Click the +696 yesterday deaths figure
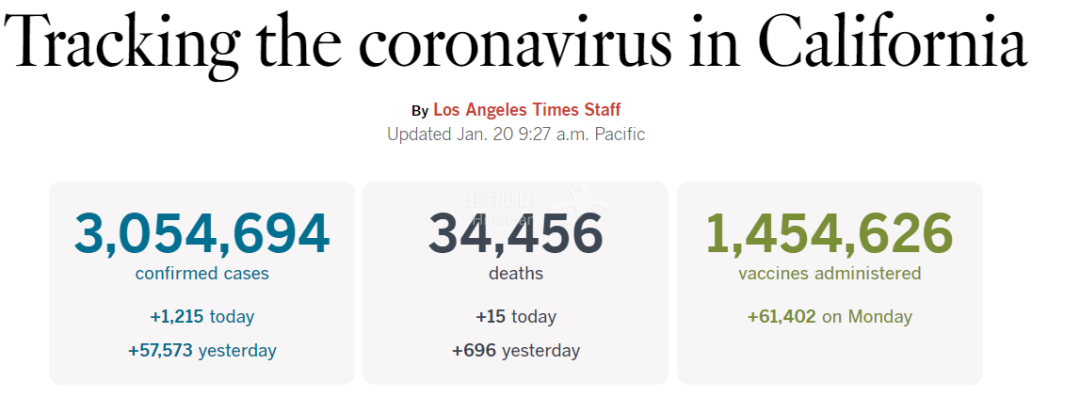The height and width of the screenshot is (412, 1080). [x=516, y=351]
